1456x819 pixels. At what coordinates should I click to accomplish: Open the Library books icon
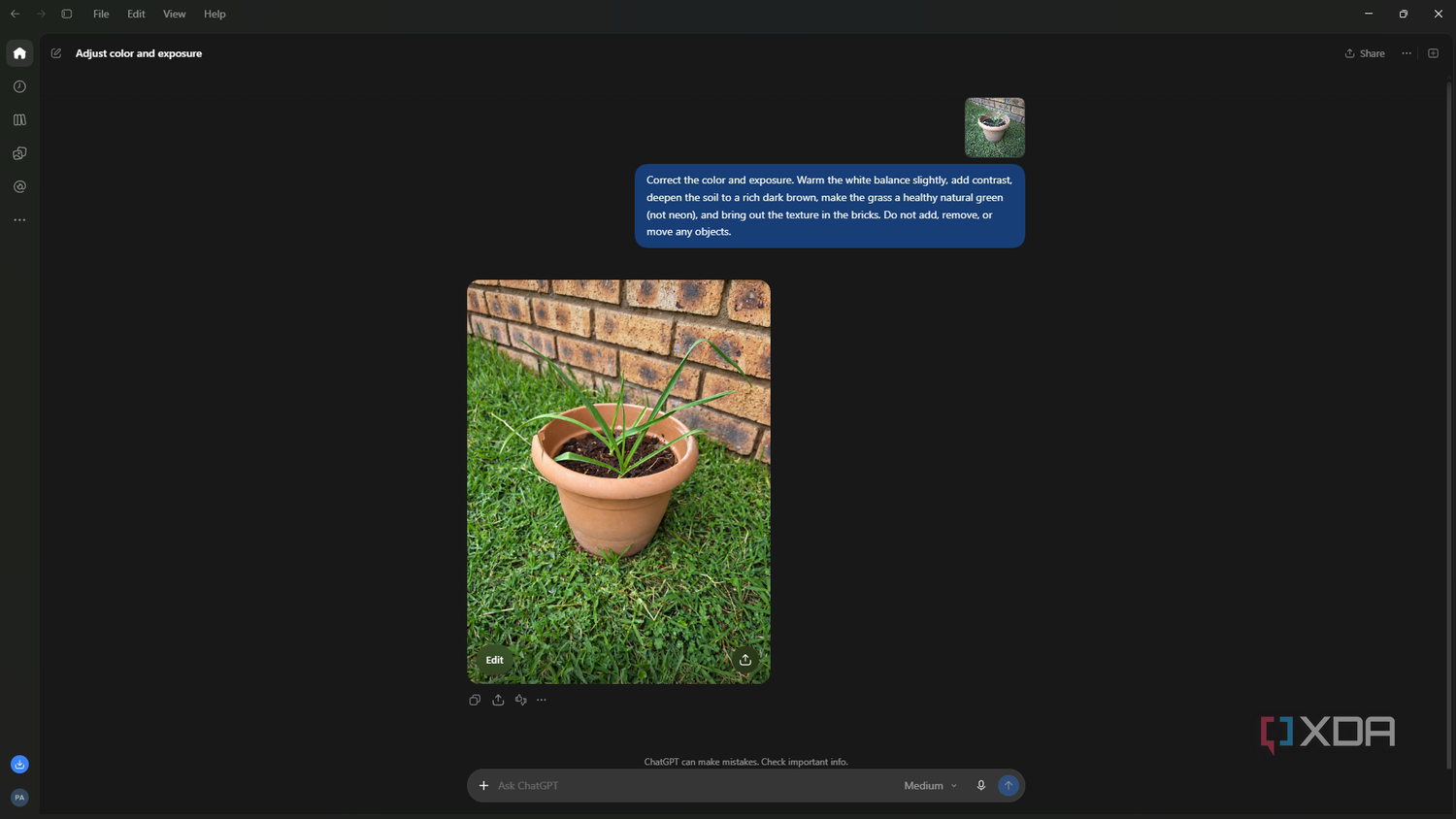pos(19,120)
